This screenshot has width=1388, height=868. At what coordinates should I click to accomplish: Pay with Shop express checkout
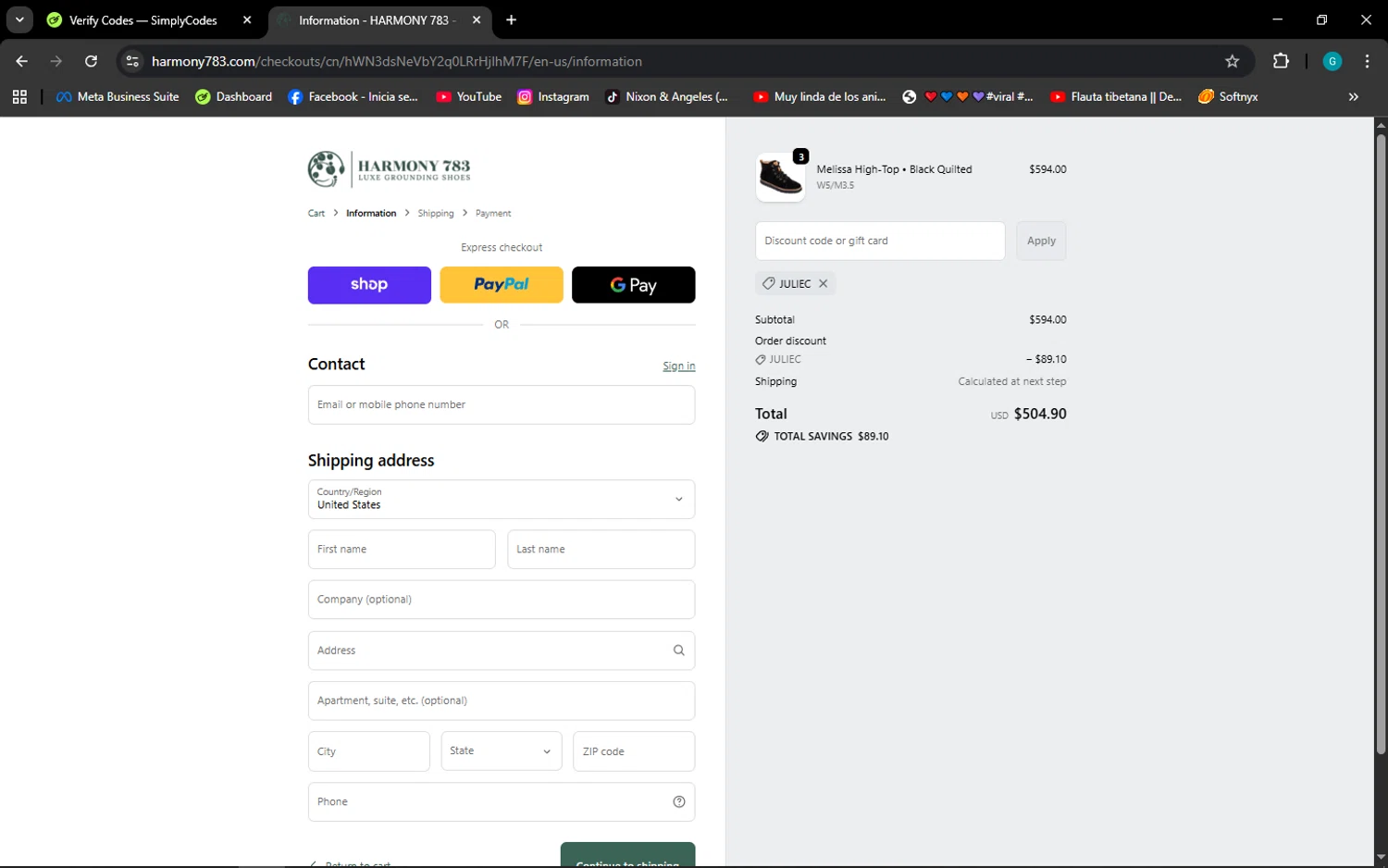[369, 285]
